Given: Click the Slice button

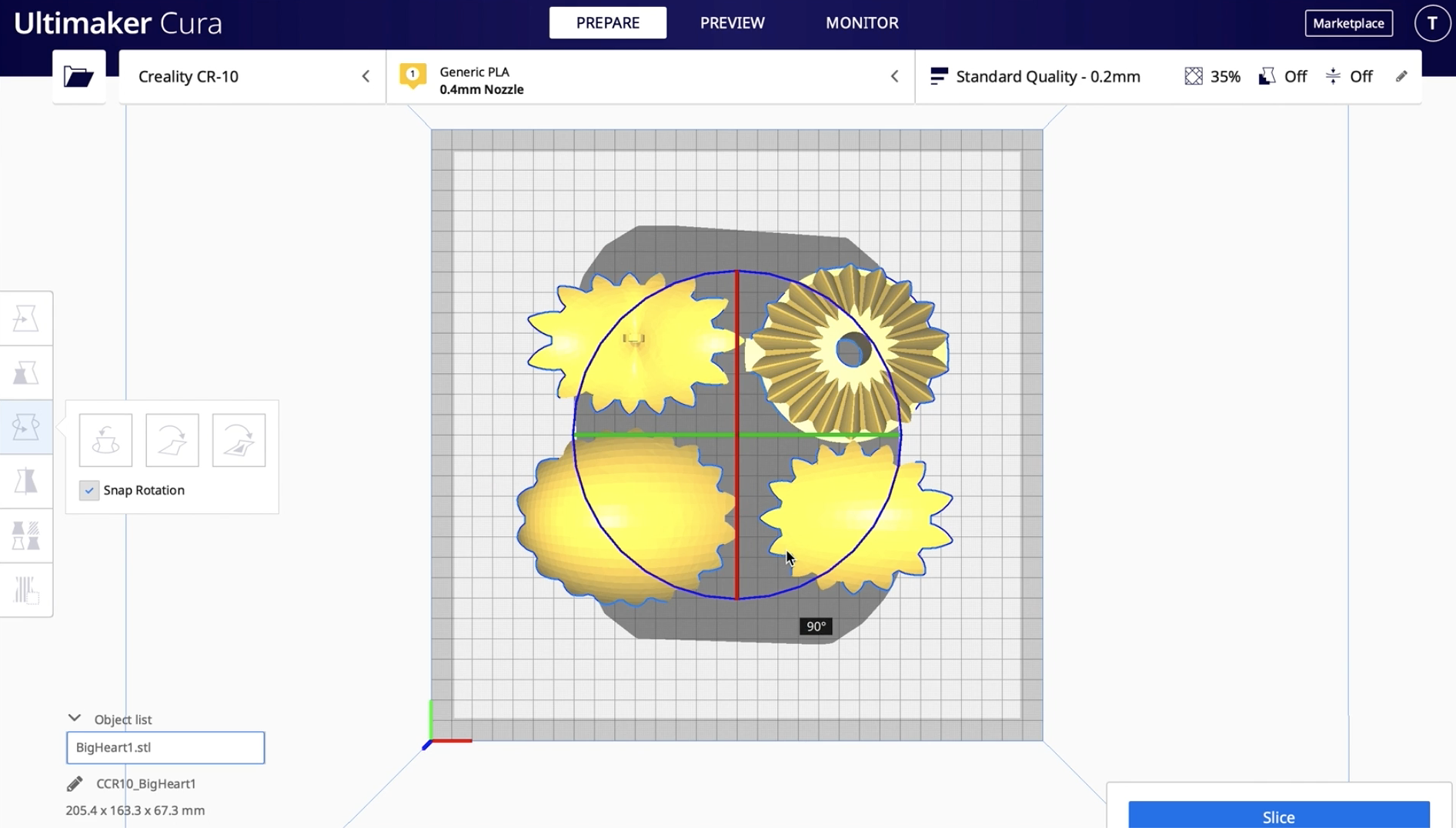Looking at the screenshot, I should (1279, 816).
